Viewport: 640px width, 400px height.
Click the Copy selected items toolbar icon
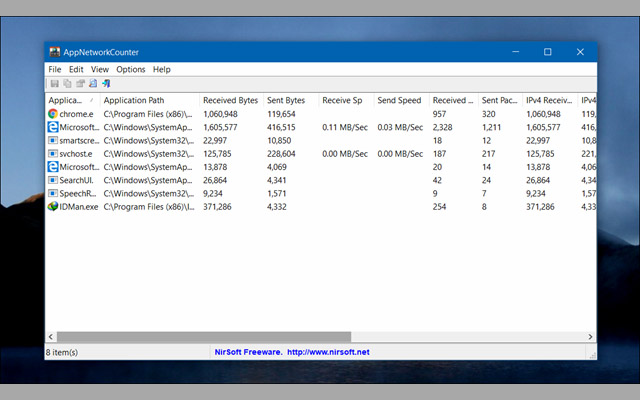click(x=67, y=83)
